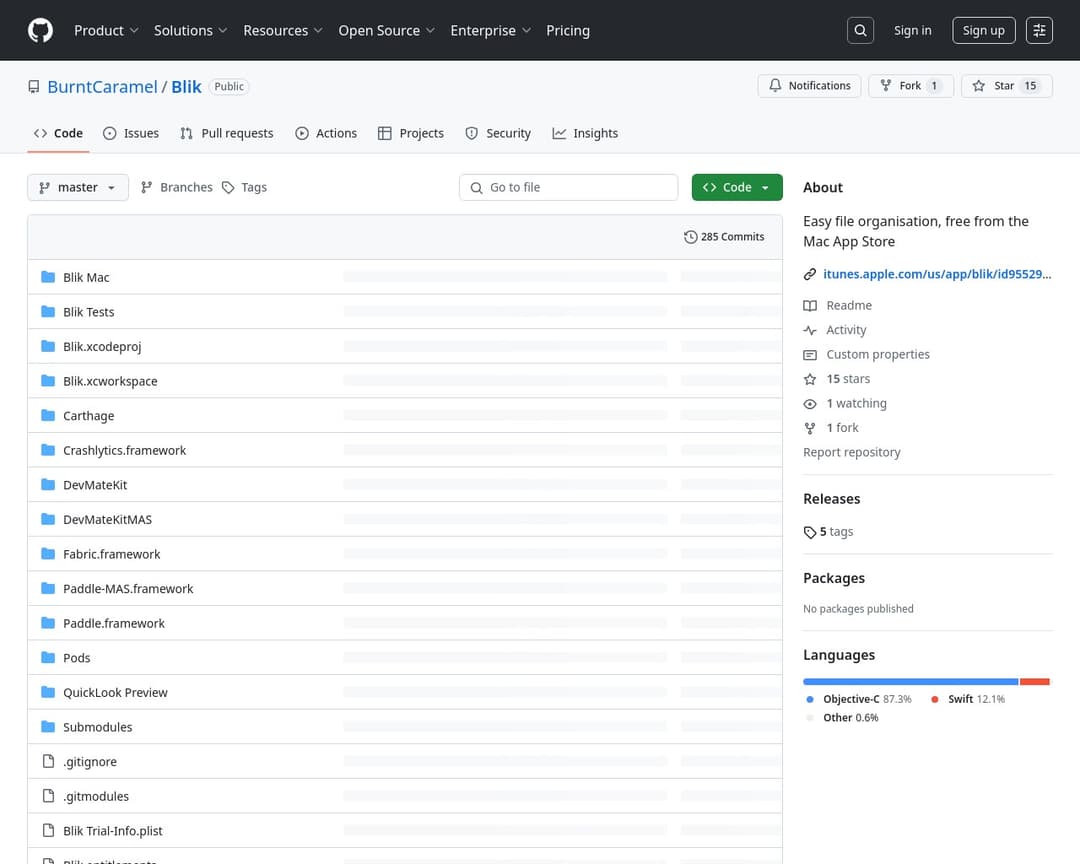Screen dimensions: 1080x864
Task: Open the Paddle-MAS.framework folder icon
Action: tap(48, 588)
